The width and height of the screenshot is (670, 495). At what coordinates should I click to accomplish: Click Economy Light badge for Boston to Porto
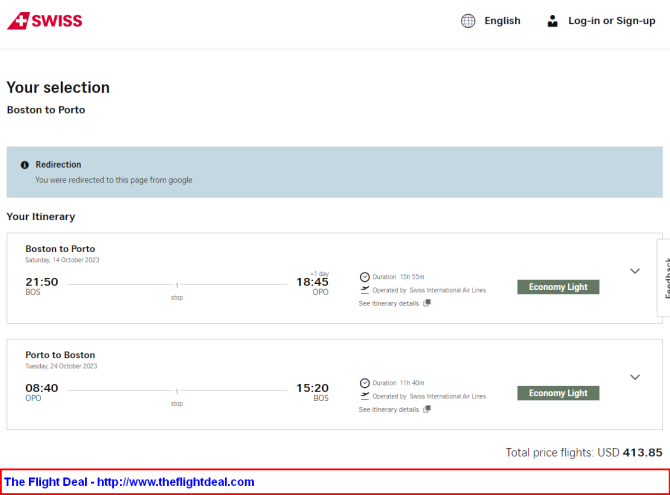[x=558, y=287]
